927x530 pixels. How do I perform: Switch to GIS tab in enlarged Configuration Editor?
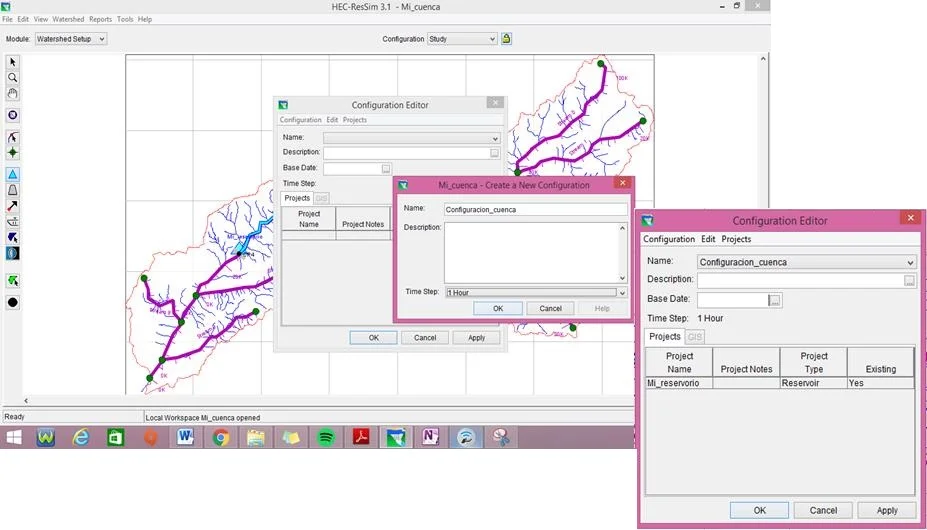pos(695,337)
